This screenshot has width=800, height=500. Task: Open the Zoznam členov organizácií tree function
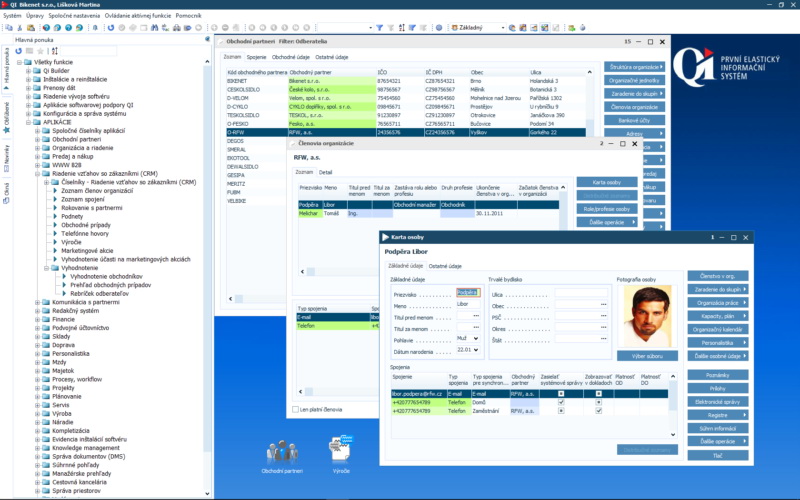[97, 191]
